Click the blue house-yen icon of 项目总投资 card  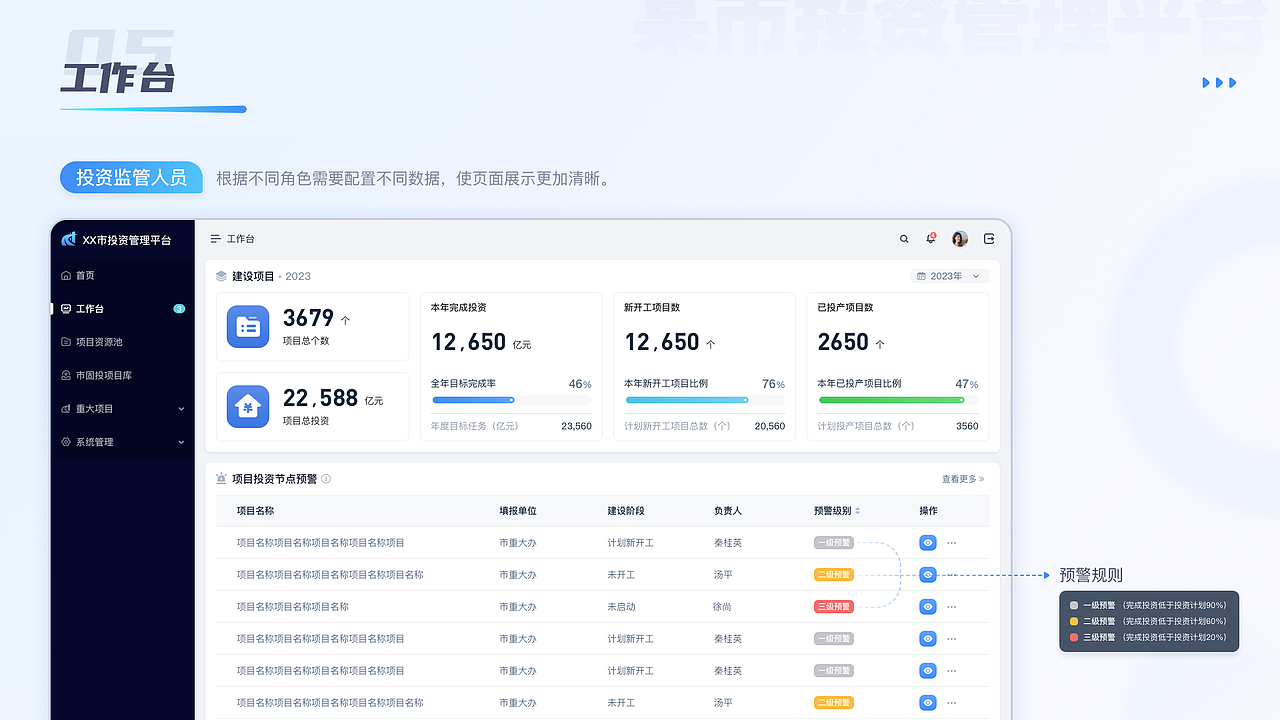(248, 407)
